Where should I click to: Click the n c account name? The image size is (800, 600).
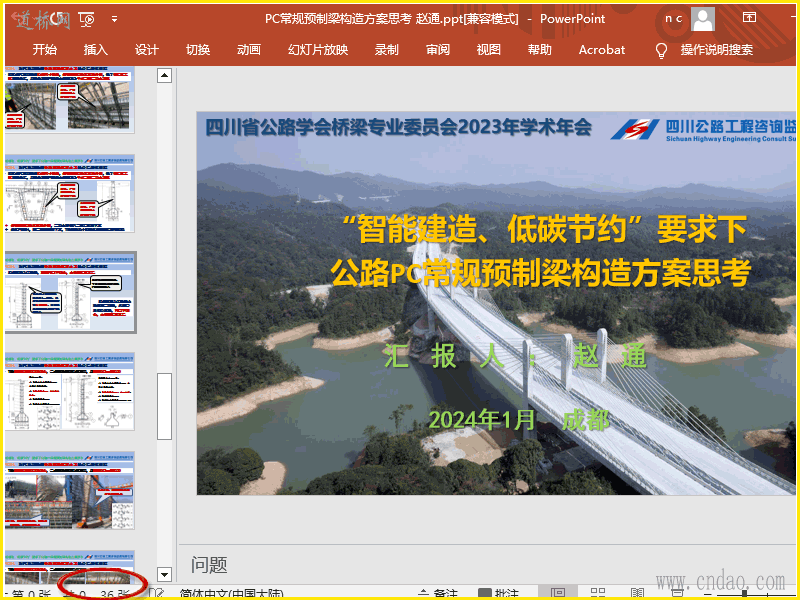click(x=673, y=19)
